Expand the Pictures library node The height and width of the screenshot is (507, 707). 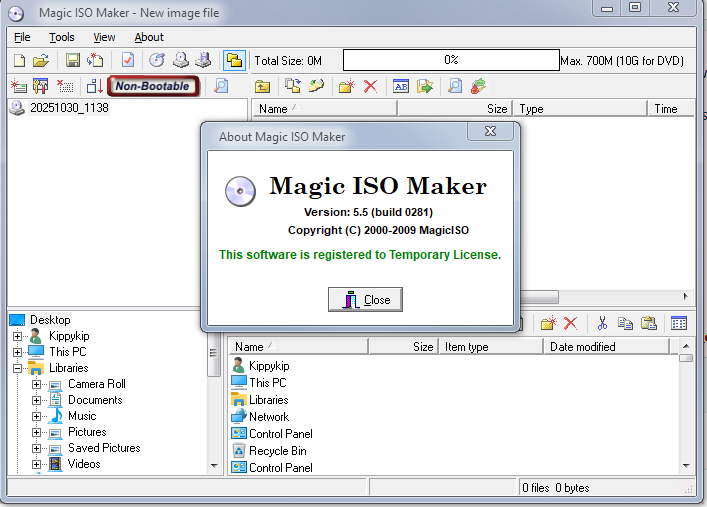click(36, 432)
